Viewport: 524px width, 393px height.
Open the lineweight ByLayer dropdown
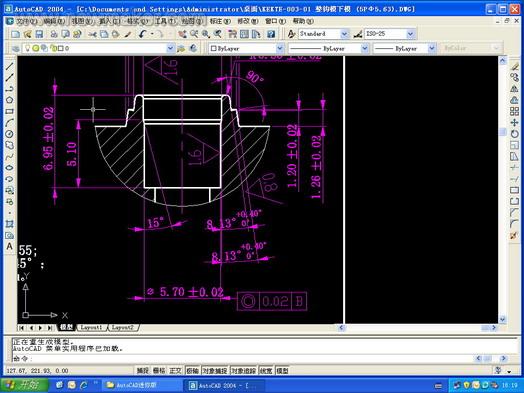click(x=432, y=48)
